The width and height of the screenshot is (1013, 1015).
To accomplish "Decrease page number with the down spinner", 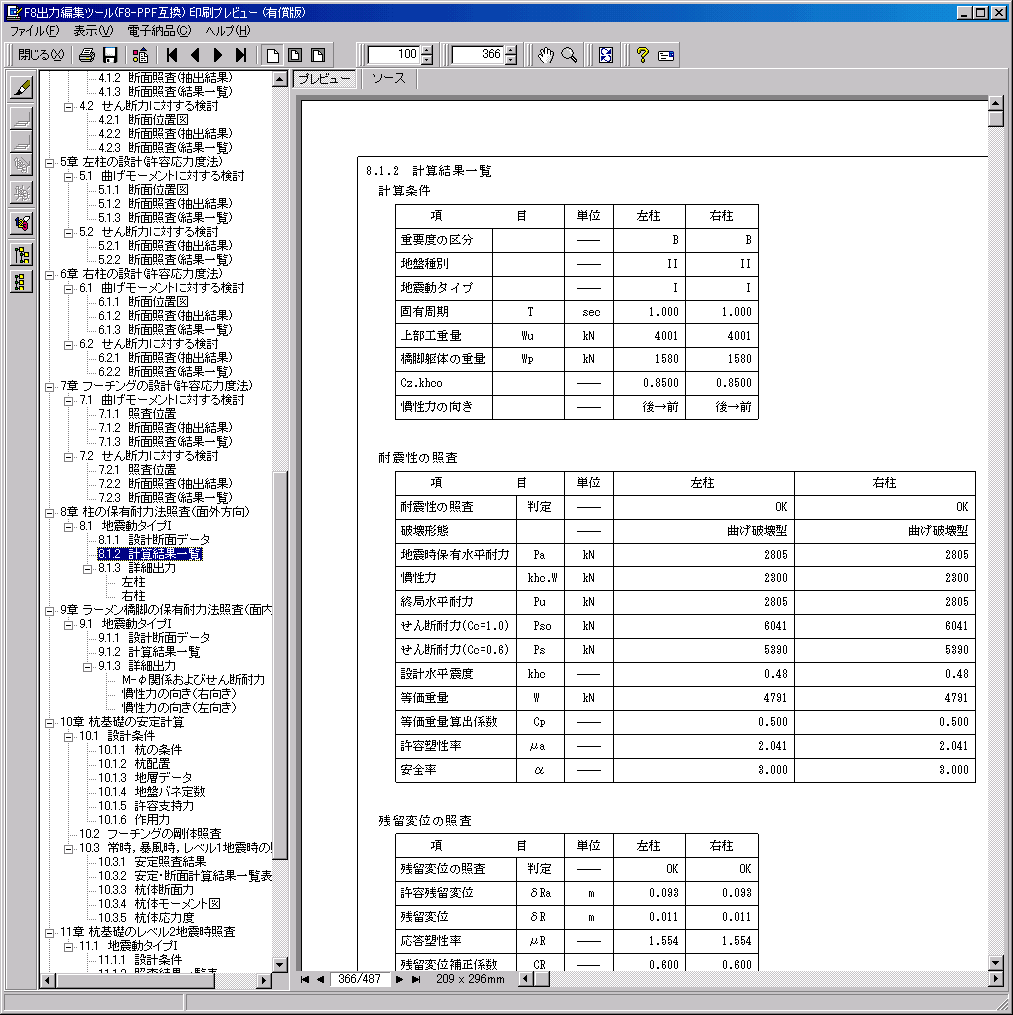I will [x=511, y=60].
